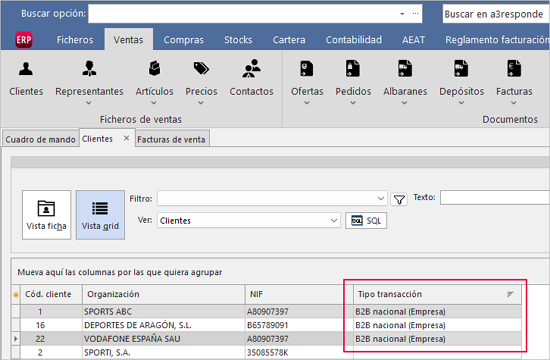Sort by Cód. cliente column header
The image size is (550, 360).
(51, 294)
